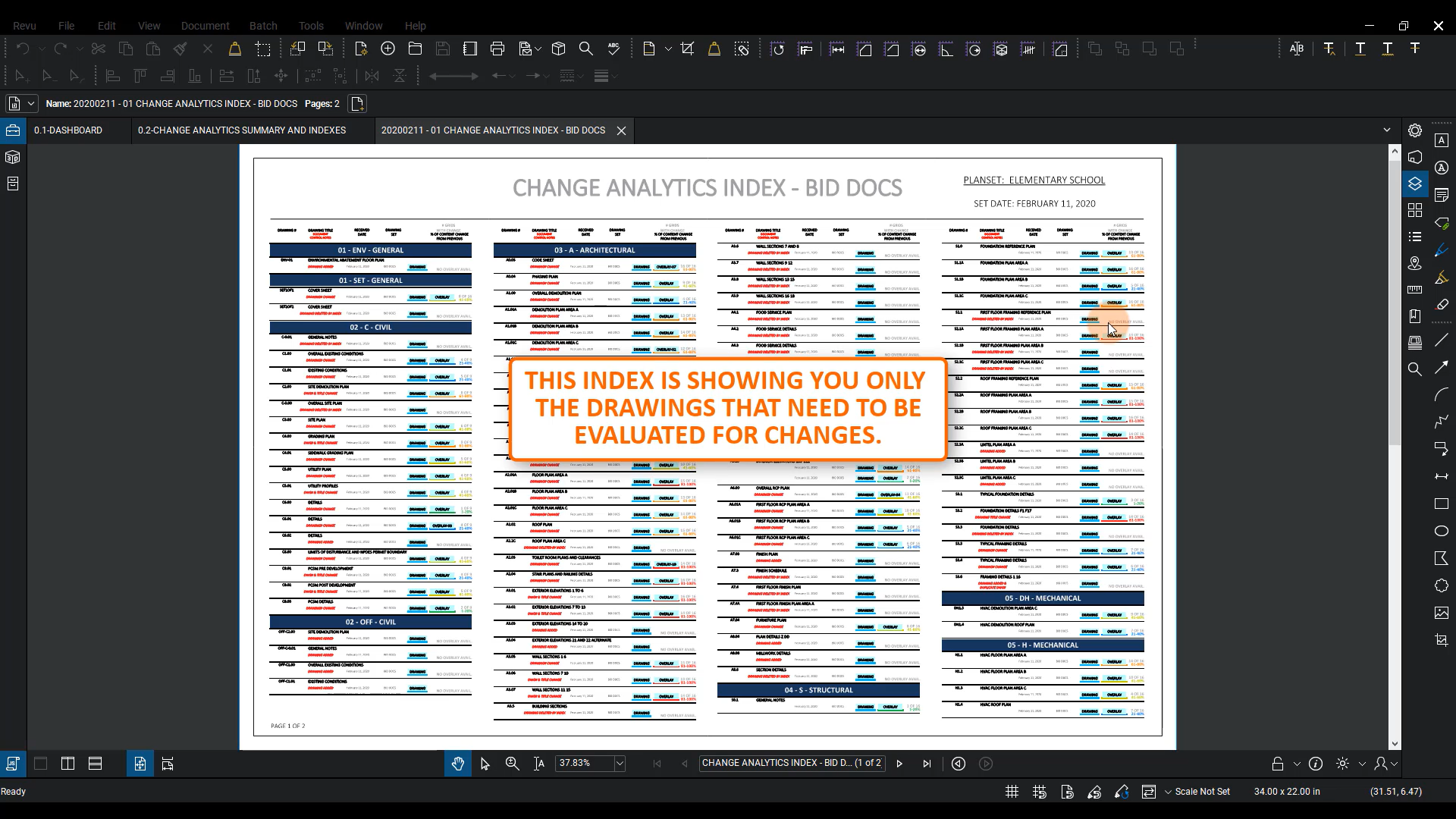Open the Batch menu
This screenshot has width=1456, height=819.
coord(263,26)
